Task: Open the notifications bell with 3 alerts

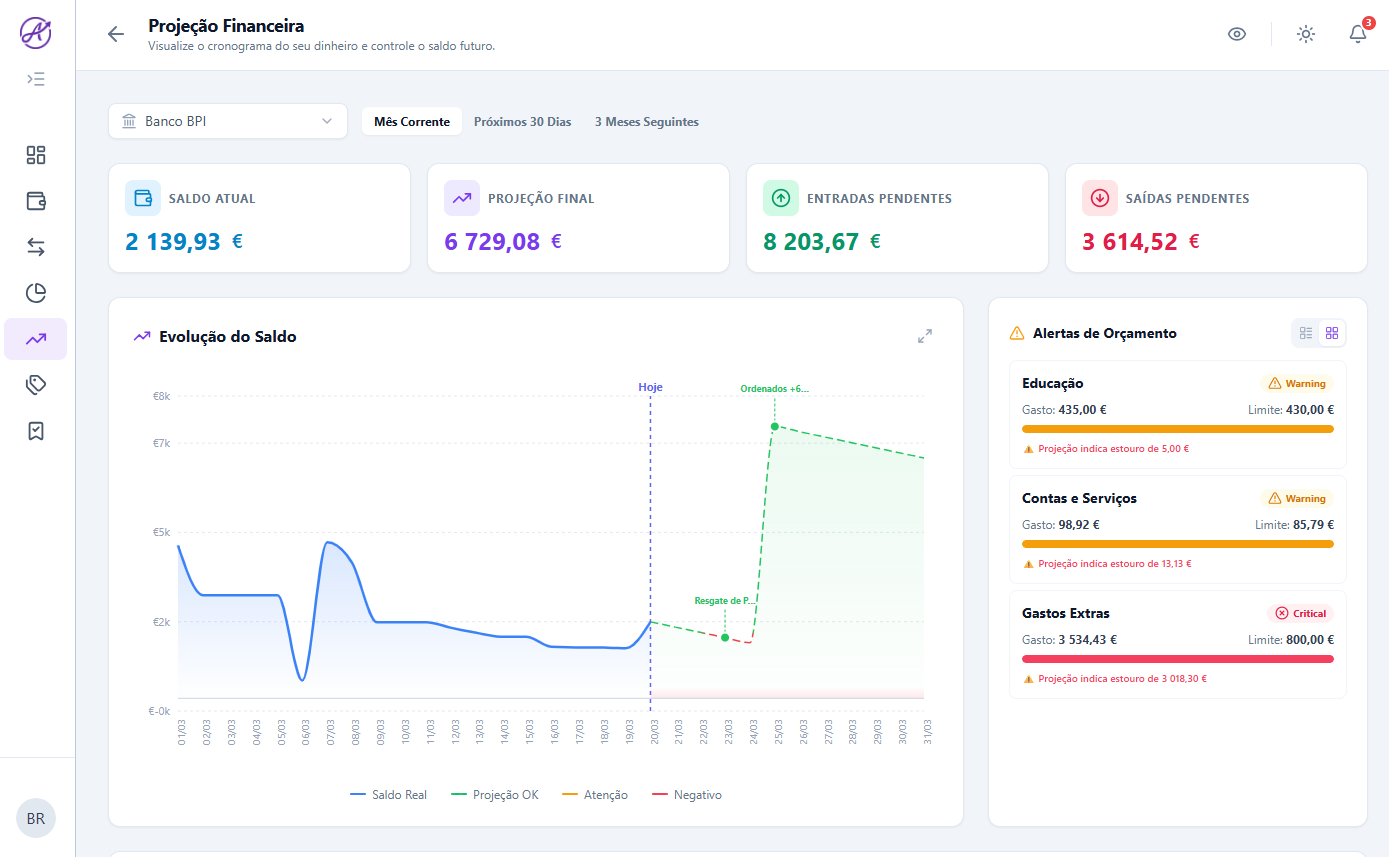Action: point(1357,33)
